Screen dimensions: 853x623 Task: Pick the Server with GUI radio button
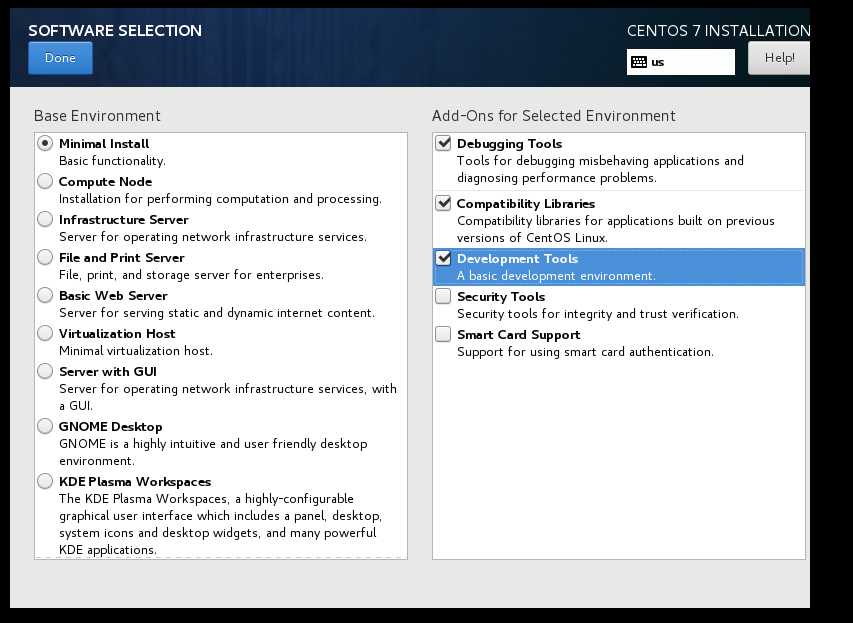[x=45, y=372]
